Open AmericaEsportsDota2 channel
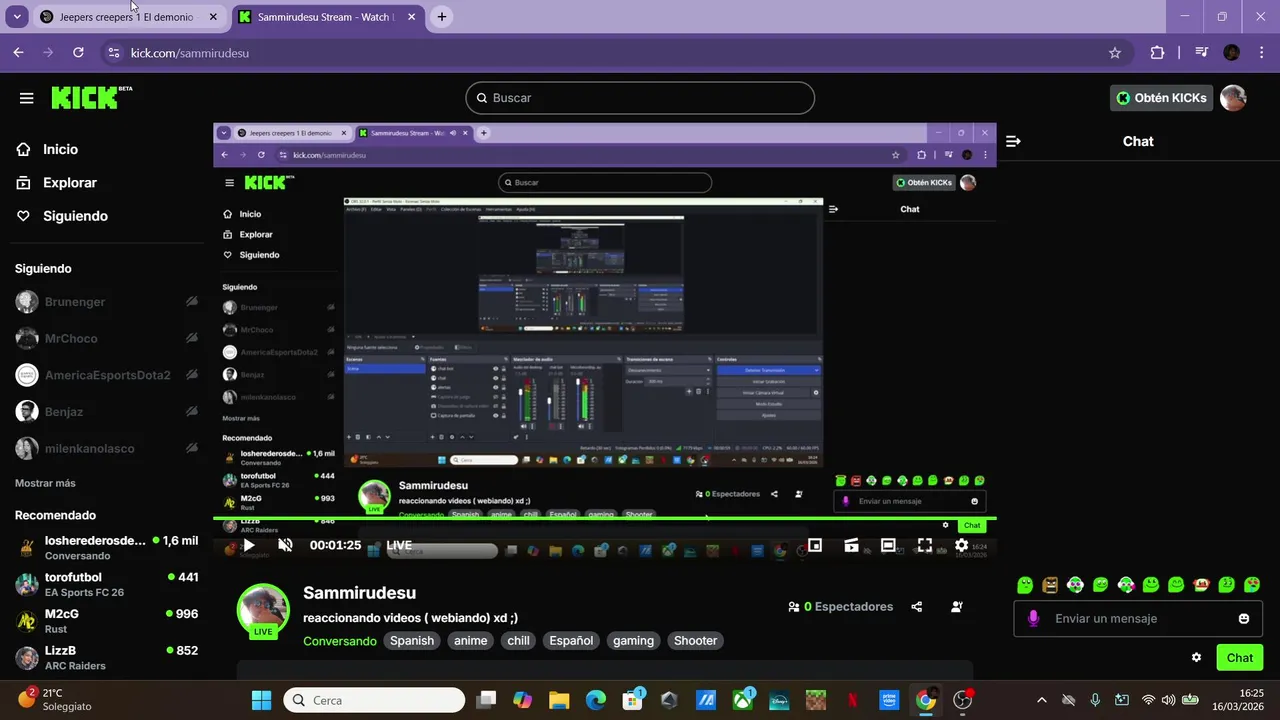 tap(107, 375)
